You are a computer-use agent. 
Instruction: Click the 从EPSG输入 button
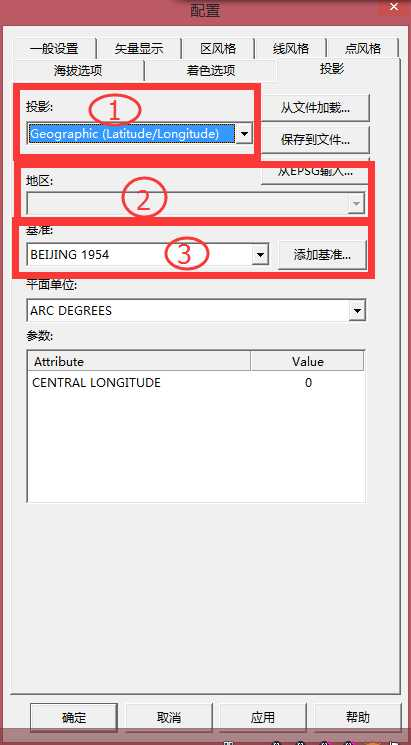click(315, 172)
